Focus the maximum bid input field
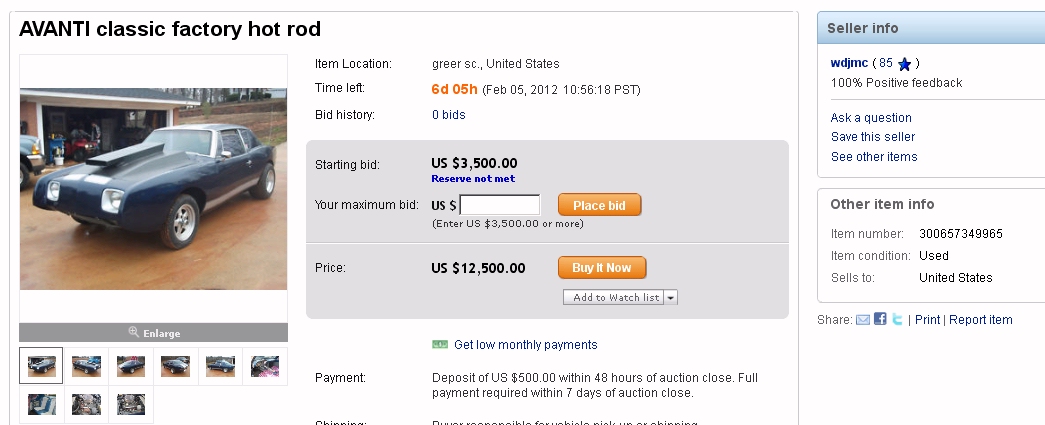The width and height of the screenshot is (1045, 425). [499, 205]
